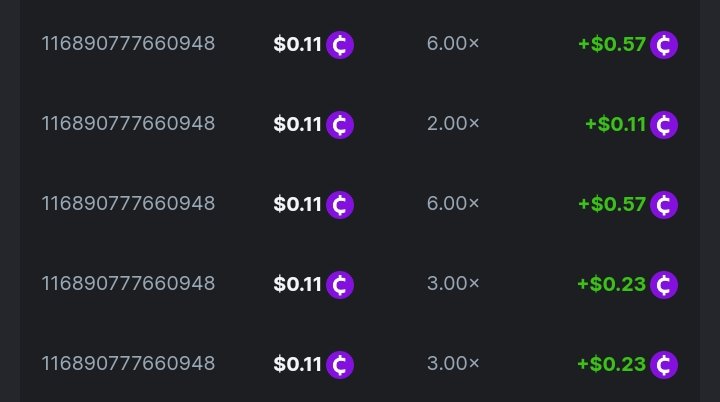Click the 2.00× multiplier value

(x=453, y=124)
